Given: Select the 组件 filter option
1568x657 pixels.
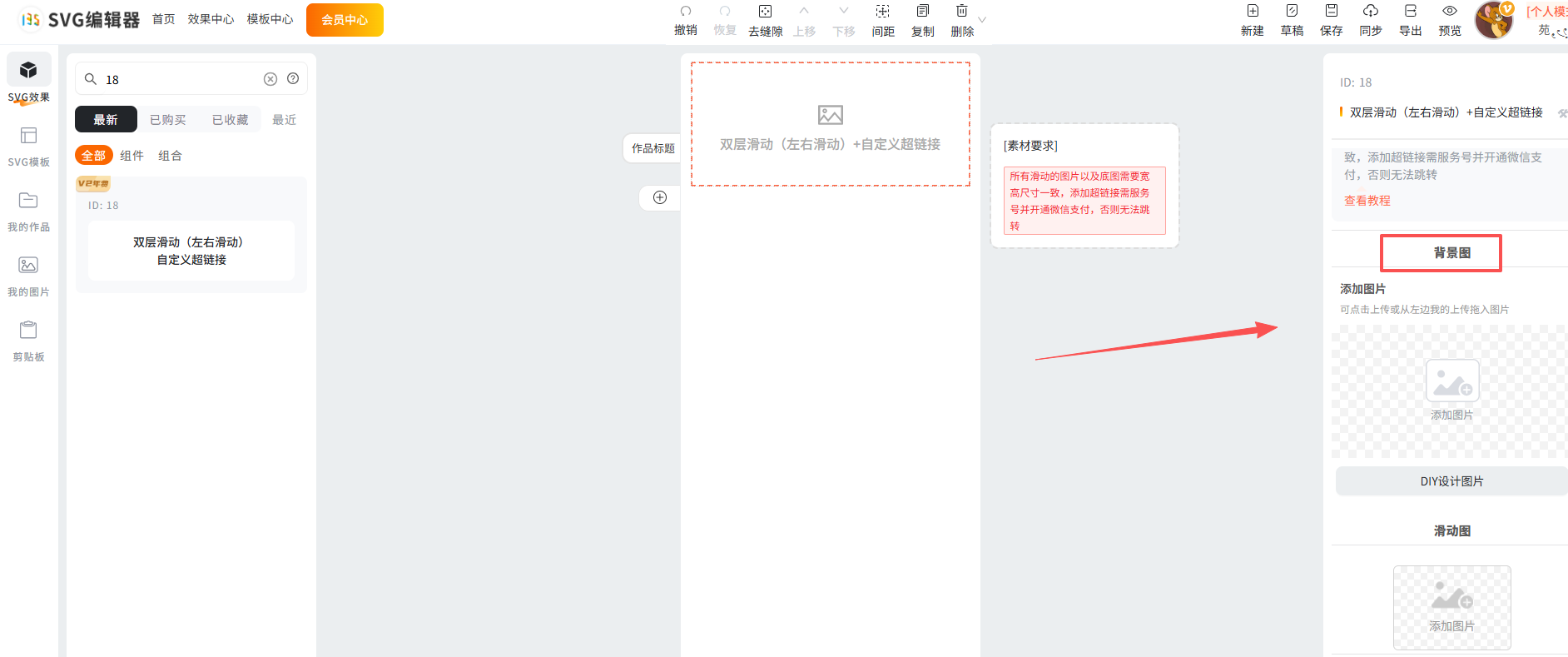Looking at the screenshot, I should click(131, 156).
